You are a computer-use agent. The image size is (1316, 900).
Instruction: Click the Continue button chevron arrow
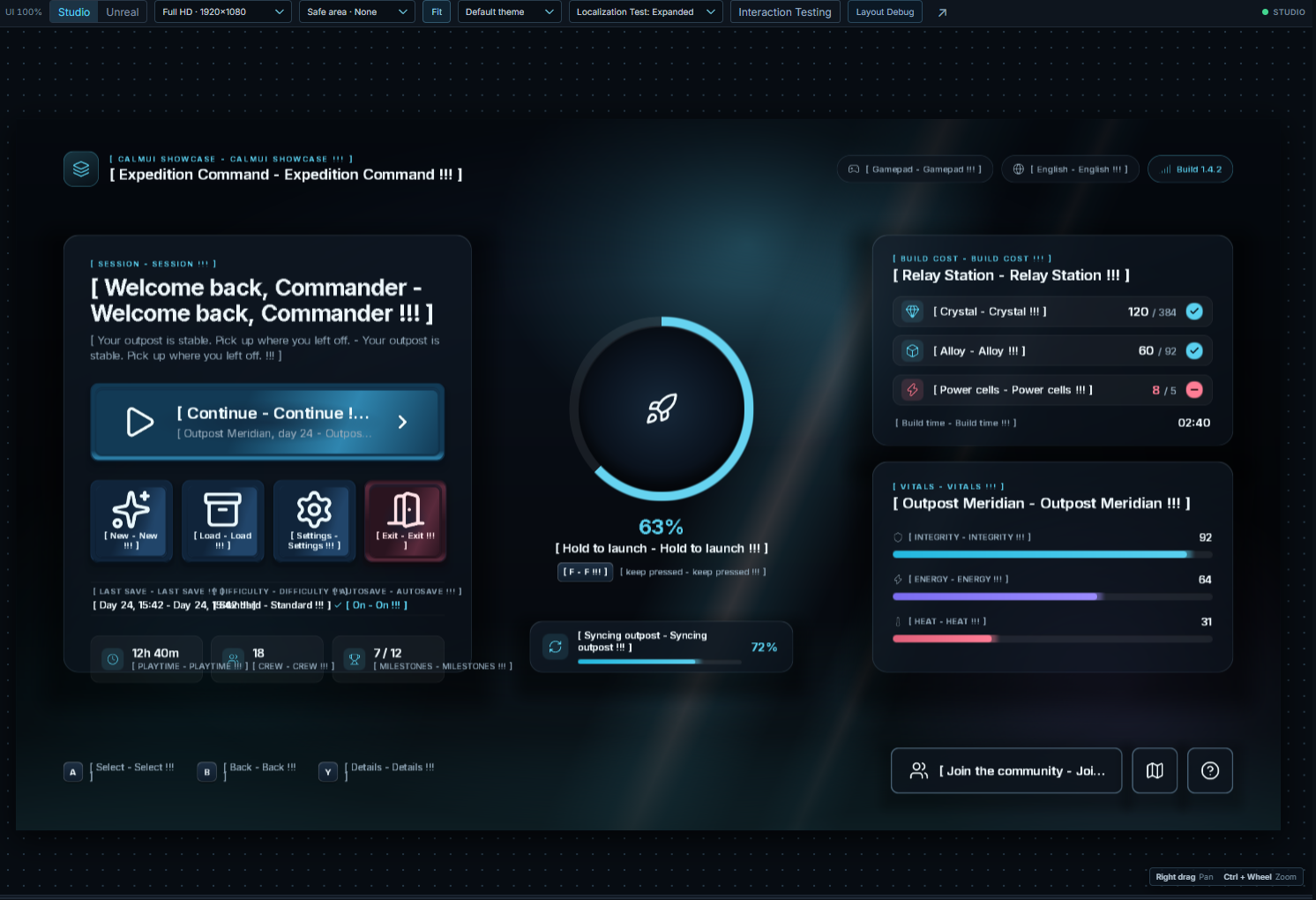tap(402, 422)
